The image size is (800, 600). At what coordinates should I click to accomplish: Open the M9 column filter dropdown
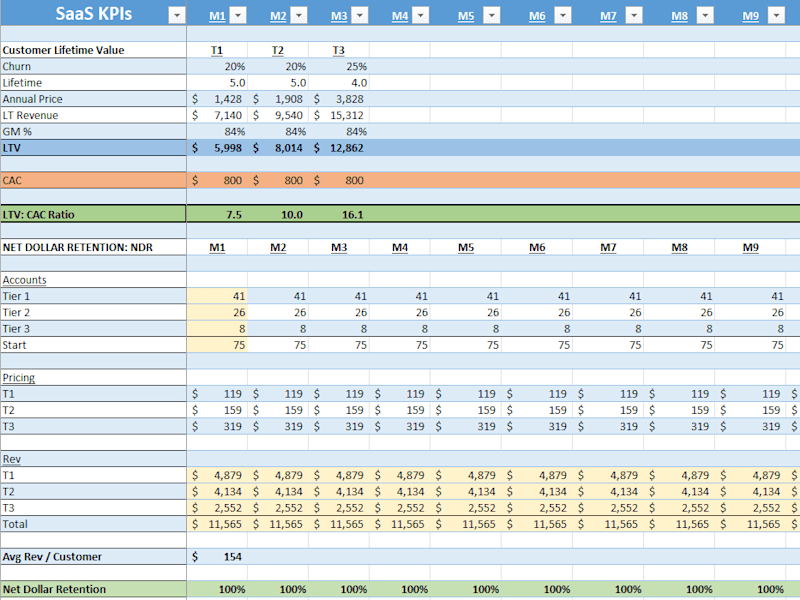[776, 15]
